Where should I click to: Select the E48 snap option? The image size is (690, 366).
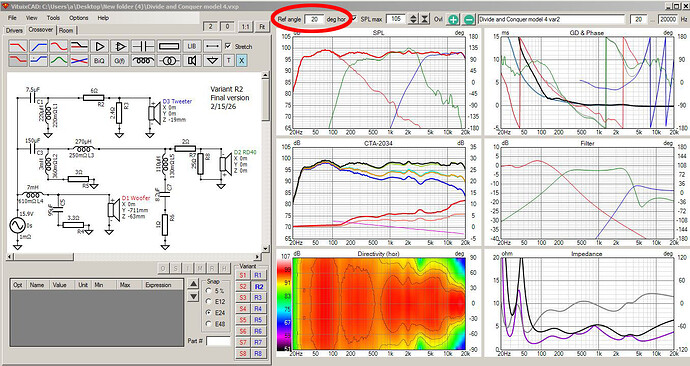(209, 324)
